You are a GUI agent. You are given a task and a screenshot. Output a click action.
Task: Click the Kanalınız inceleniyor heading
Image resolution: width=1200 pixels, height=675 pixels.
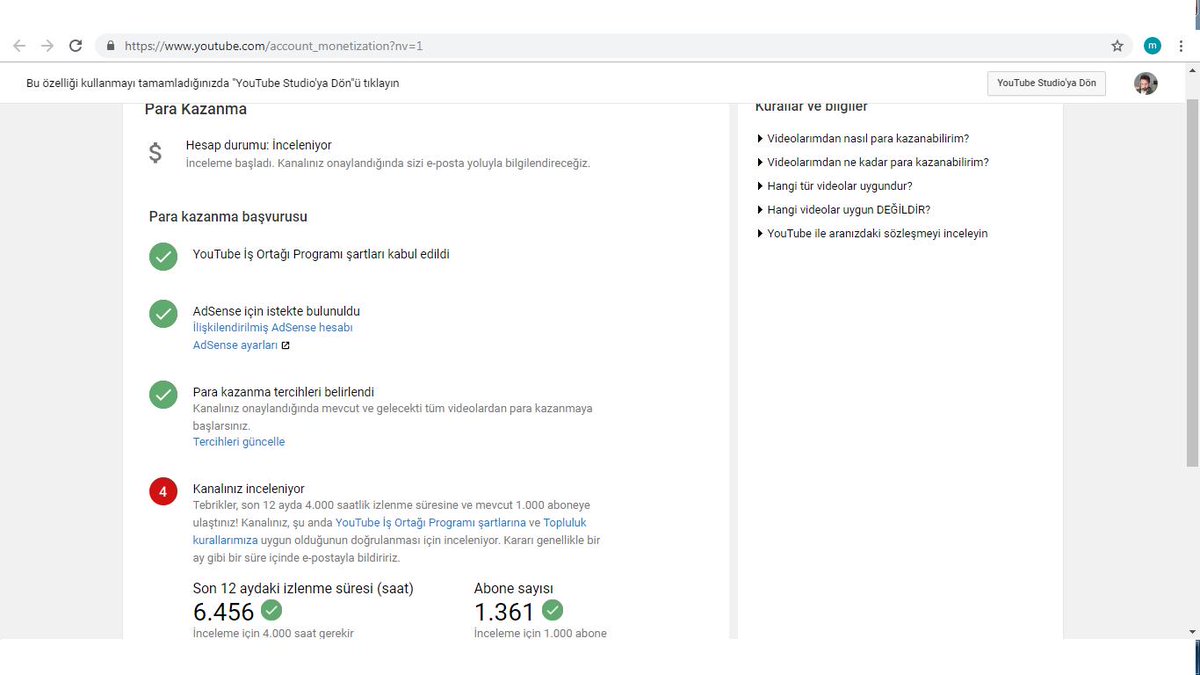pyautogui.click(x=249, y=489)
